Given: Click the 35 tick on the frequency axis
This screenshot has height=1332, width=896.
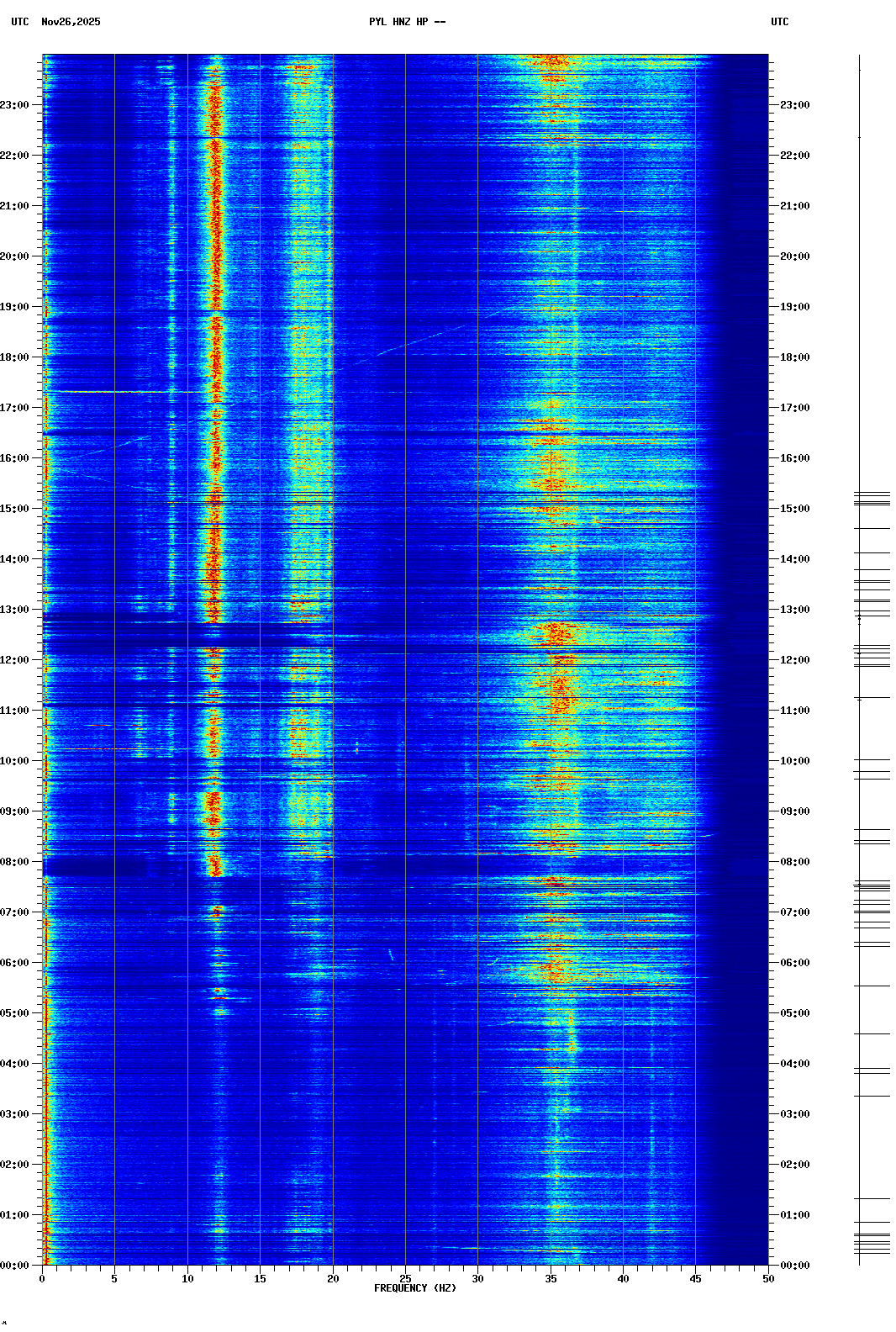Looking at the screenshot, I should [551, 1279].
